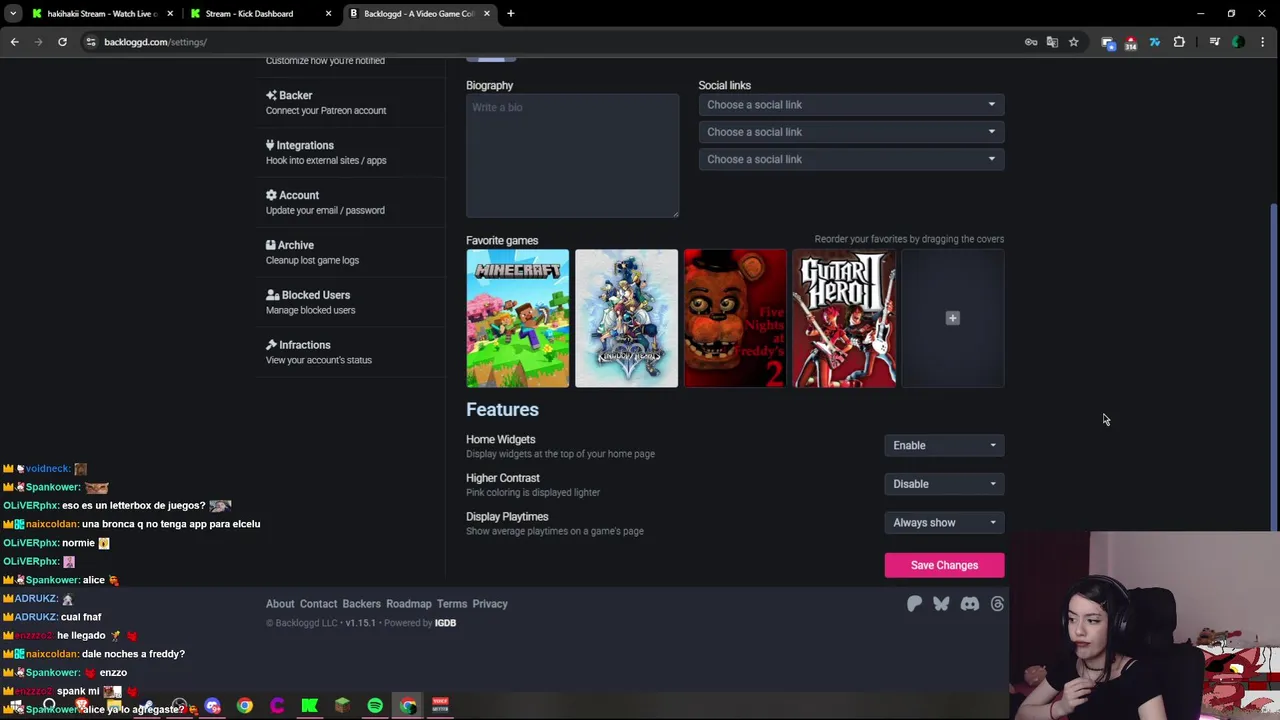Open Spotify from the taskbar
Viewport: 1280px width, 720px height.
(x=375, y=706)
